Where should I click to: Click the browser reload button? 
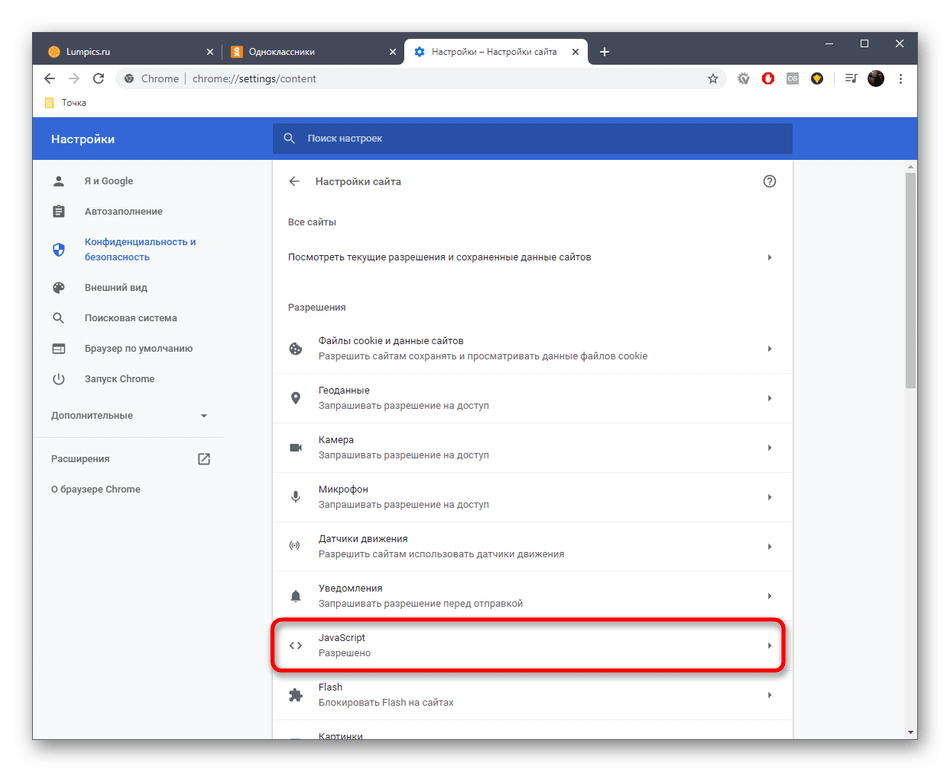click(99, 79)
